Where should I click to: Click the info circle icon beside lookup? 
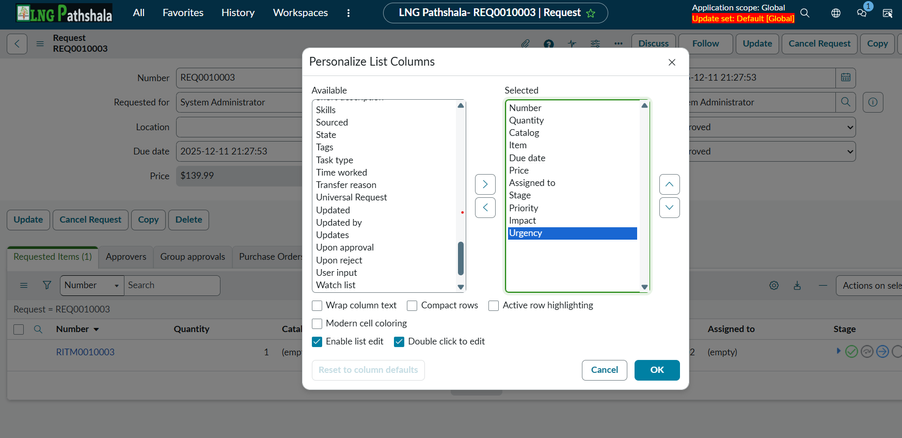(x=873, y=102)
